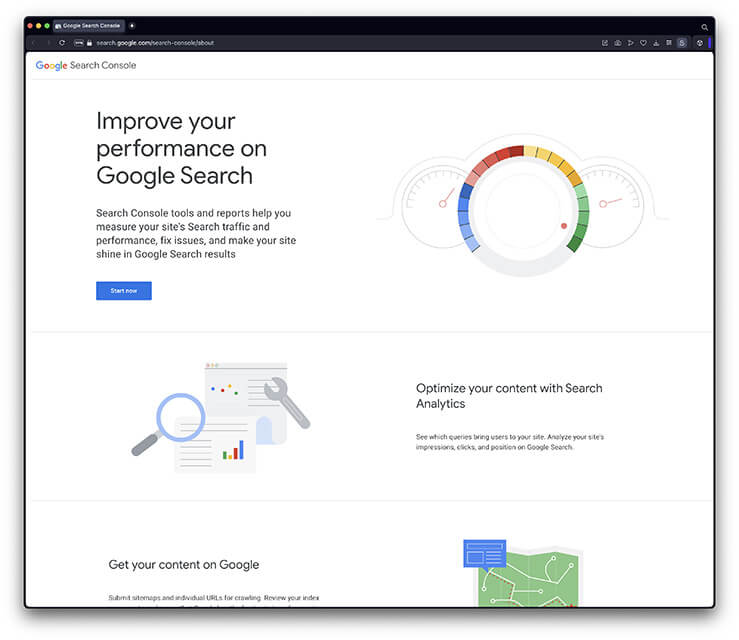Image resolution: width=739 pixels, height=640 pixels.
Task: Select the Google Search Console tab
Action: click(x=88, y=26)
